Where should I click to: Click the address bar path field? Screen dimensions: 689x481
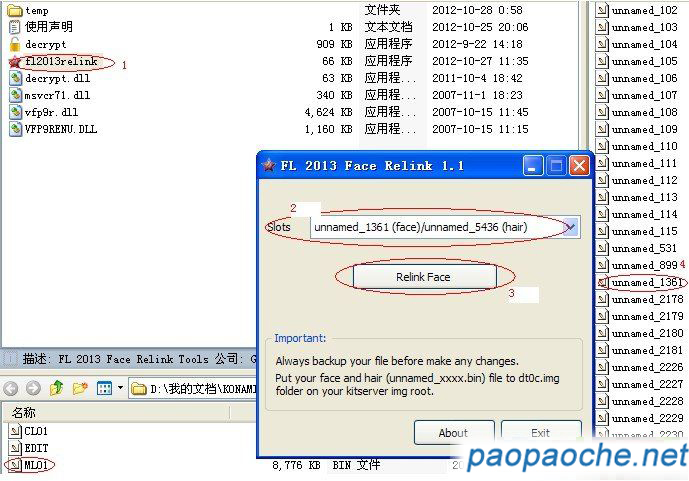point(193,389)
